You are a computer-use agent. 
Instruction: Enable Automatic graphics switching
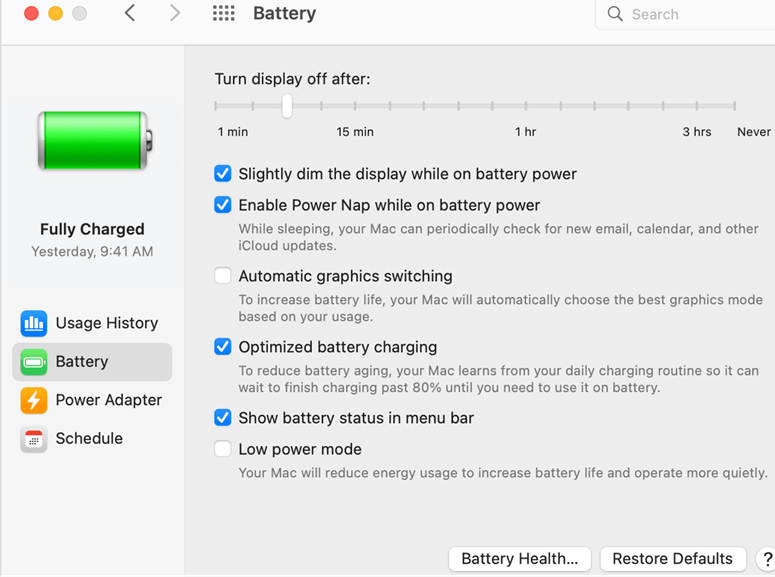pyautogui.click(x=222, y=275)
